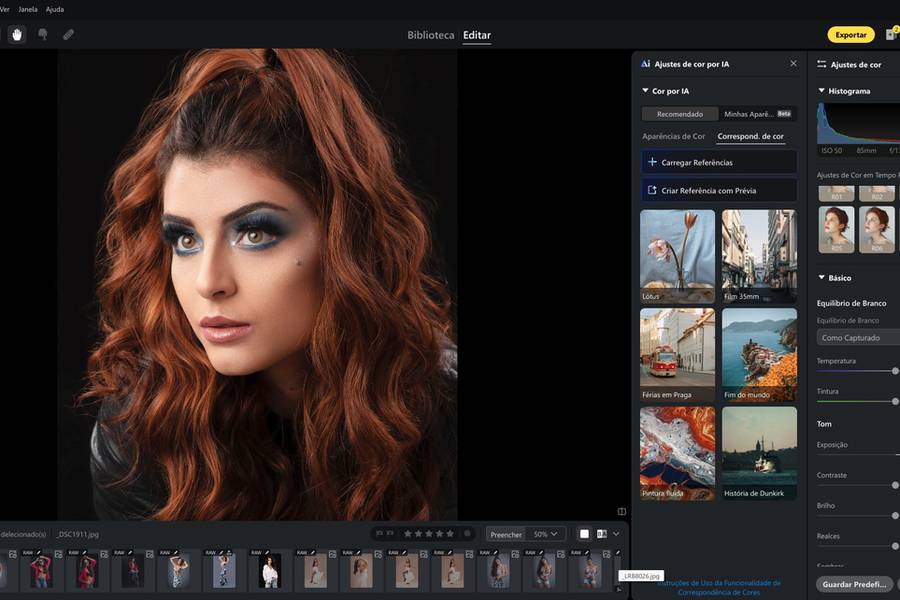
Task: Select the Lótus reference thumbnail
Action: tap(677, 256)
